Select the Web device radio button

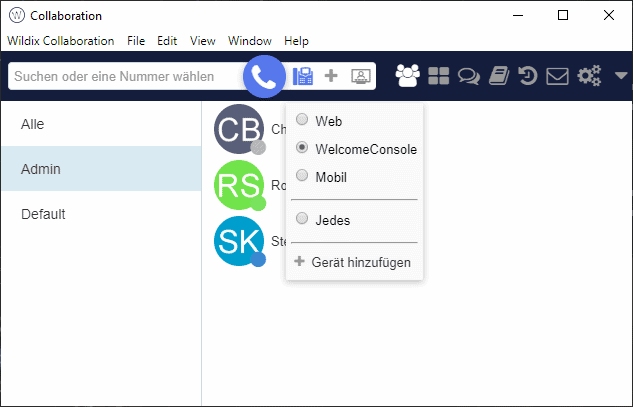[x=302, y=119]
